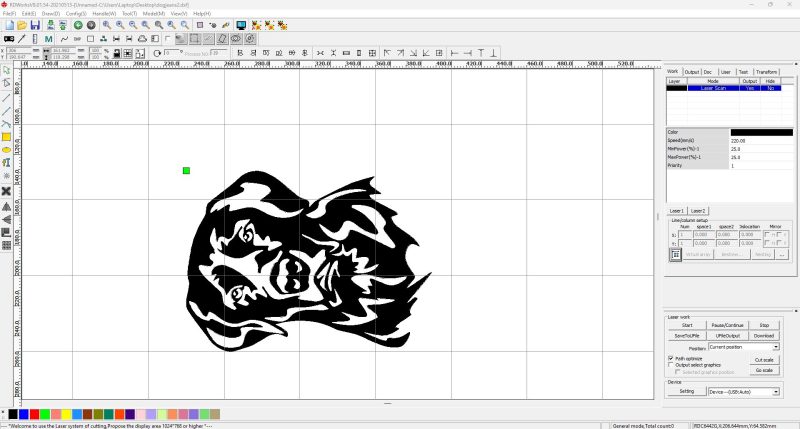The image size is (800, 429).
Task: Click the Mirror Vertical triangle icon
Action: [6, 219]
